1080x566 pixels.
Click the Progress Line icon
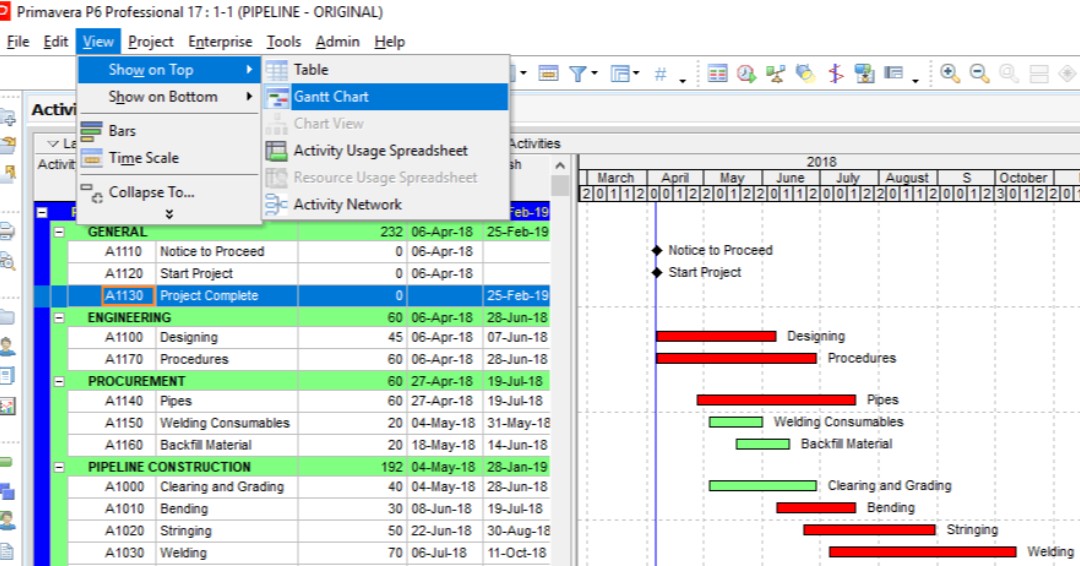coord(835,73)
